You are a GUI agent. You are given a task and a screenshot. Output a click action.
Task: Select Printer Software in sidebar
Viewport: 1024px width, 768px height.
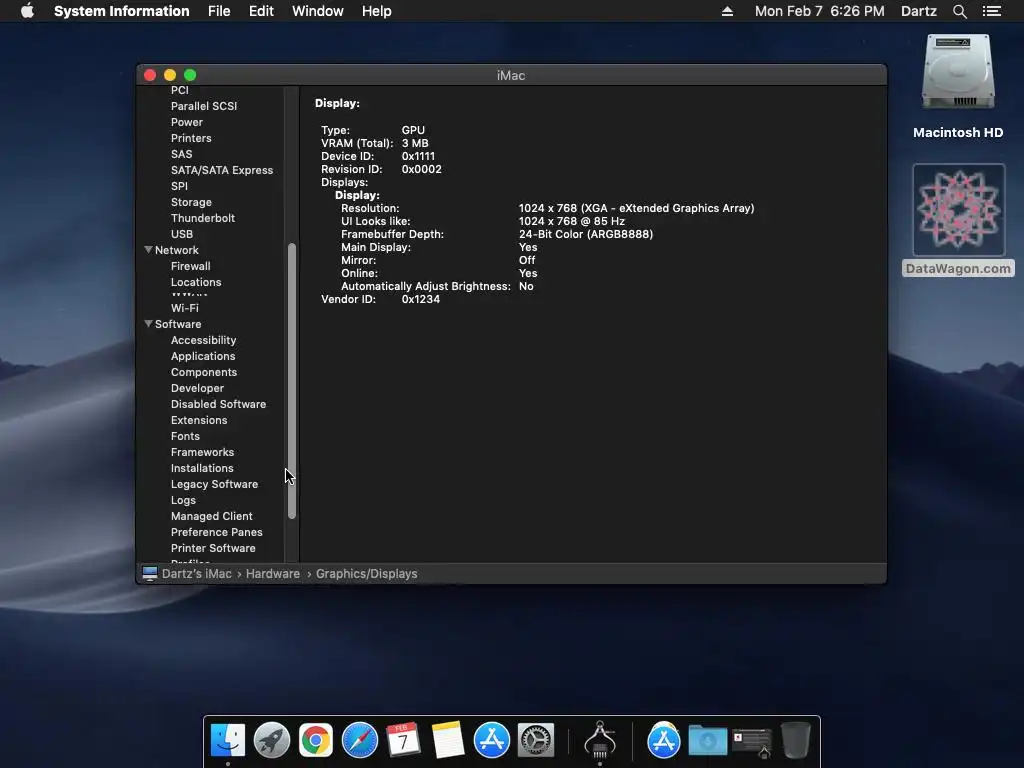[214, 548]
